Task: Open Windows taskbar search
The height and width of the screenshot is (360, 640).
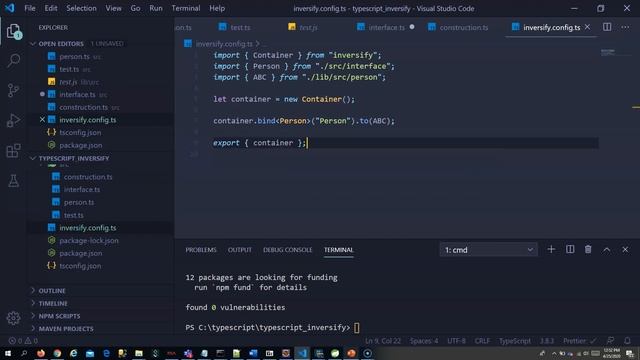Action: click(24, 353)
